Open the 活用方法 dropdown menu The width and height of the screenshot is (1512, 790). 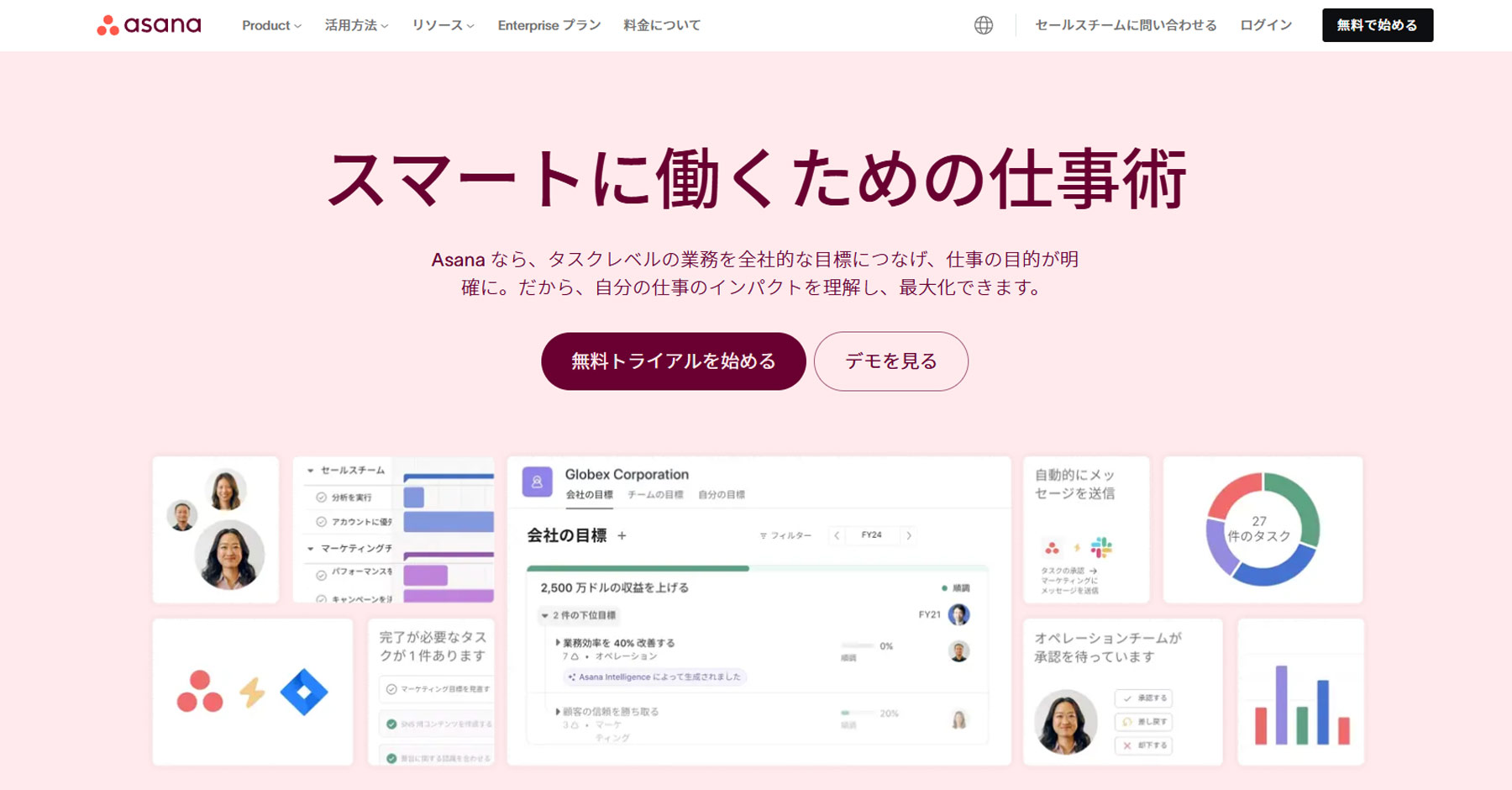[356, 25]
